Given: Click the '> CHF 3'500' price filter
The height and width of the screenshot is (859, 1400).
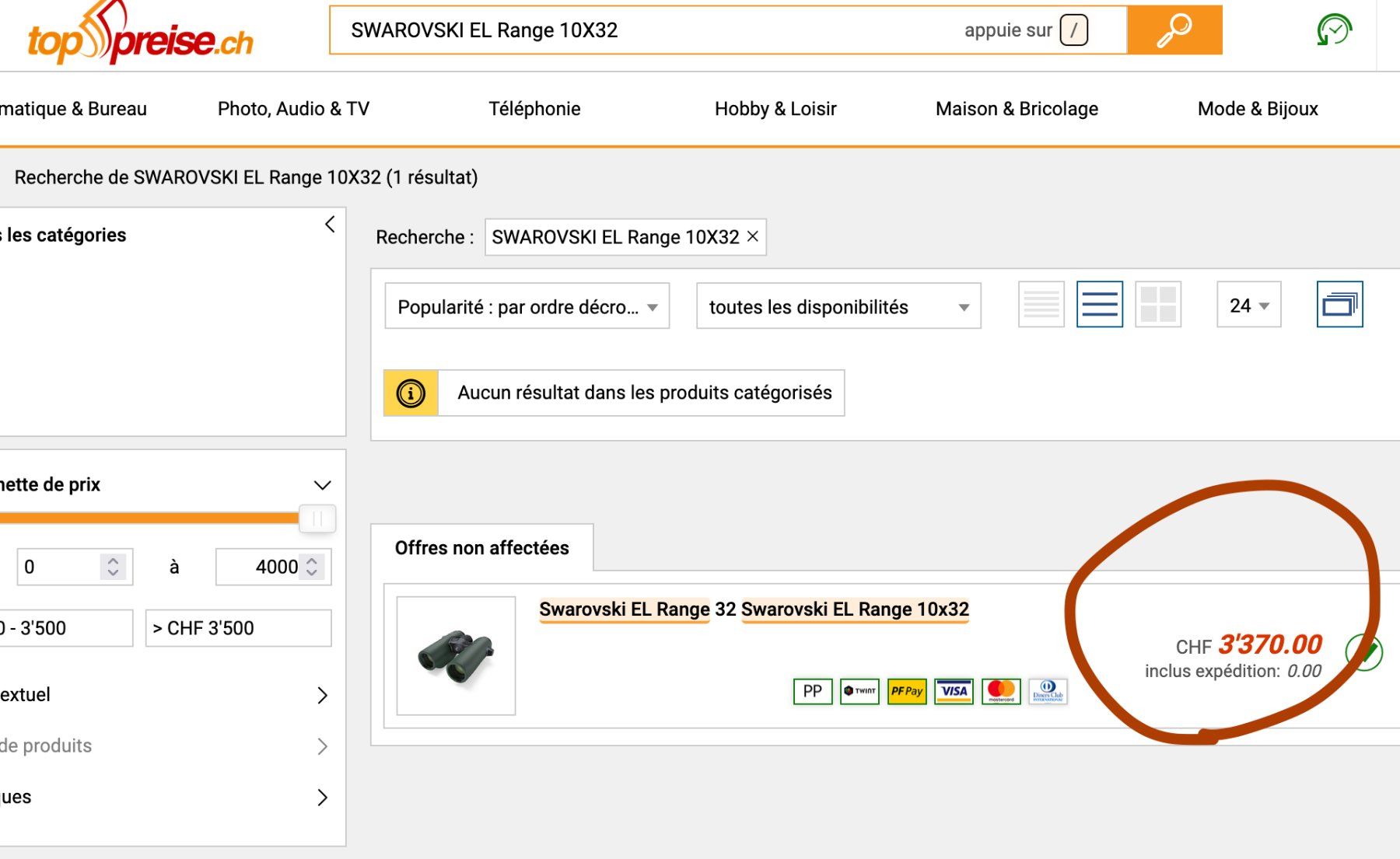Looking at the screenshot, I should [x=239, y=628].
